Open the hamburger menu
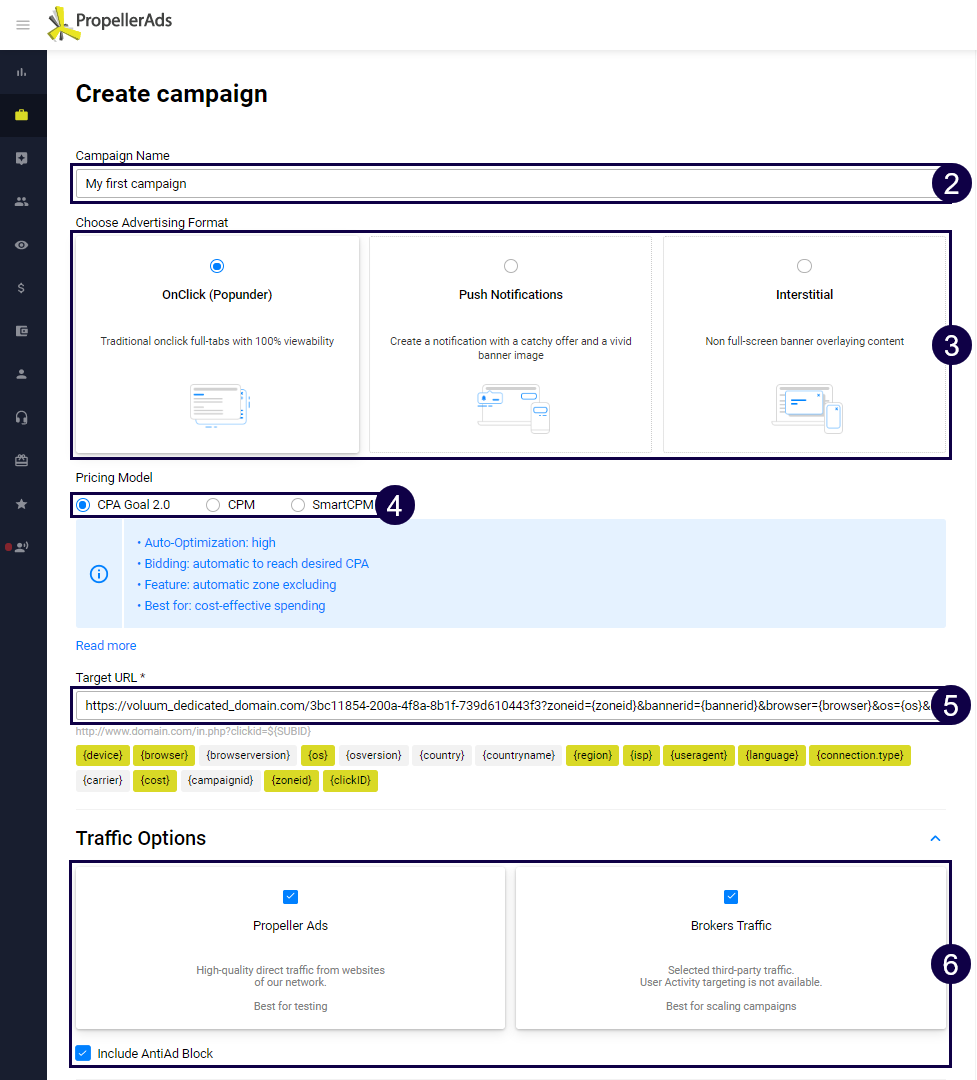The width and height of the screenshot is (977, 1080). [23, 25]
